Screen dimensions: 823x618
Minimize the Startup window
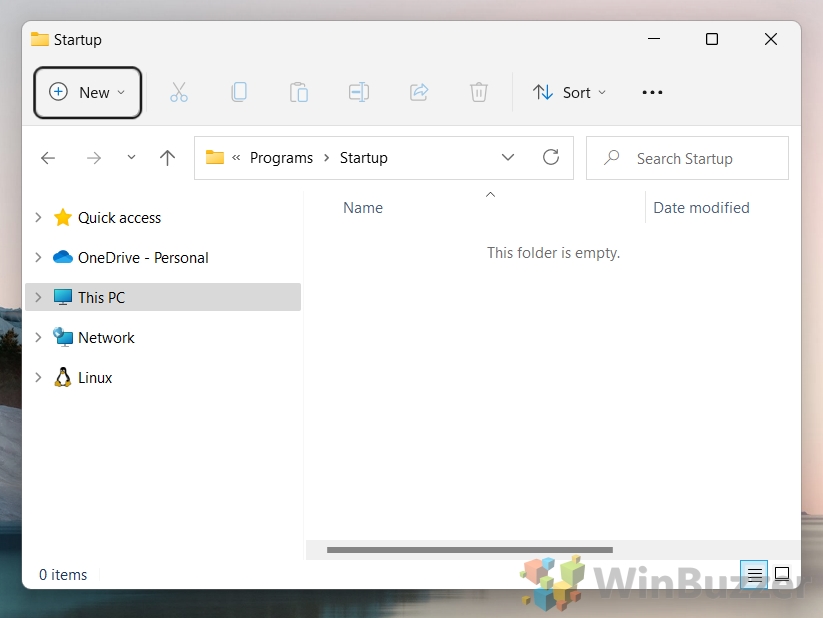click(x=654, y=39)
